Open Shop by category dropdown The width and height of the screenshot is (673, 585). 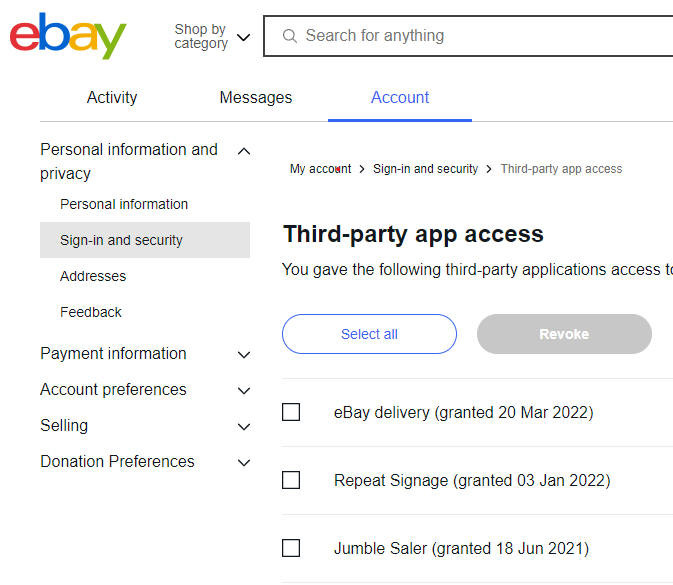point(212,37)
